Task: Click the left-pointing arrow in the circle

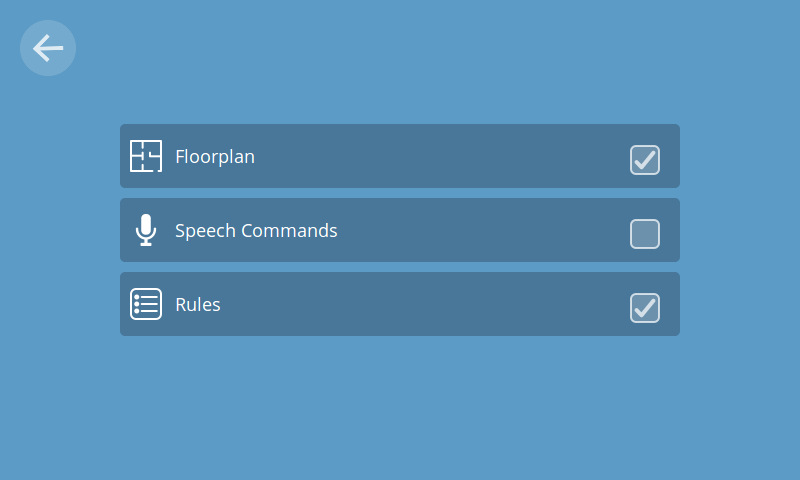Action: pos(48,48)
